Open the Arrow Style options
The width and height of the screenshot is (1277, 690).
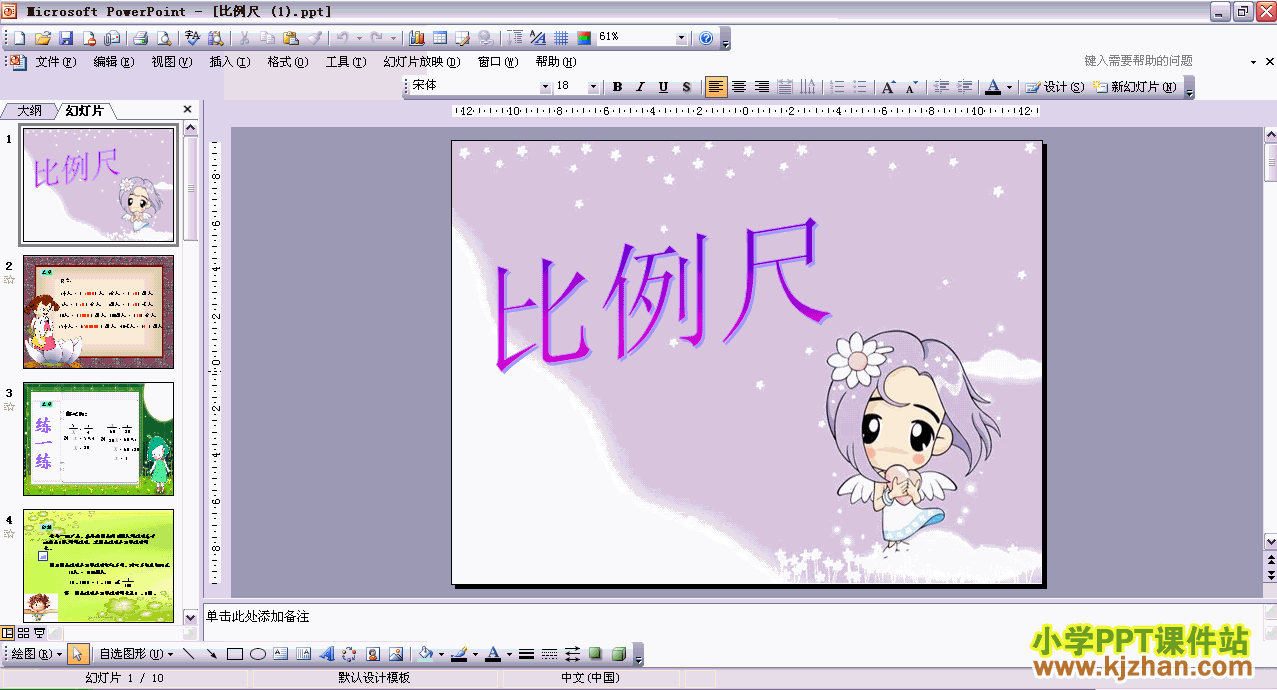pos(572,654)
